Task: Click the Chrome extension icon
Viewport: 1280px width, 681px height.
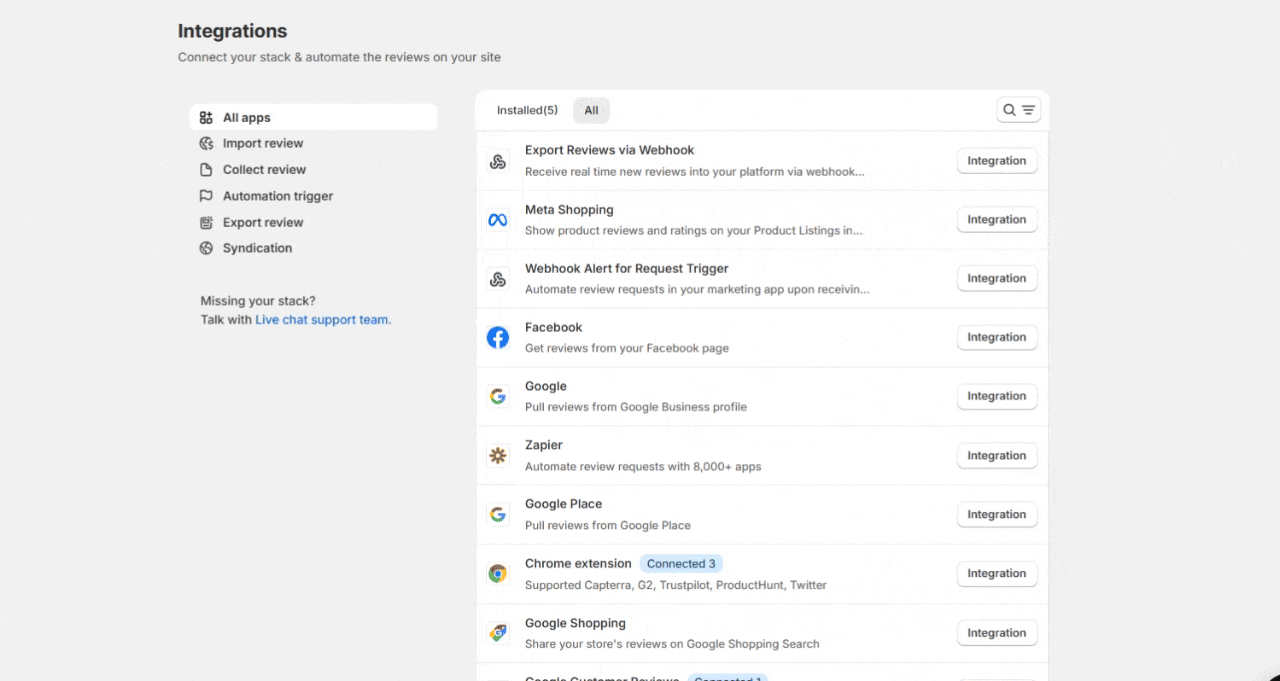Action: point(497,574)
